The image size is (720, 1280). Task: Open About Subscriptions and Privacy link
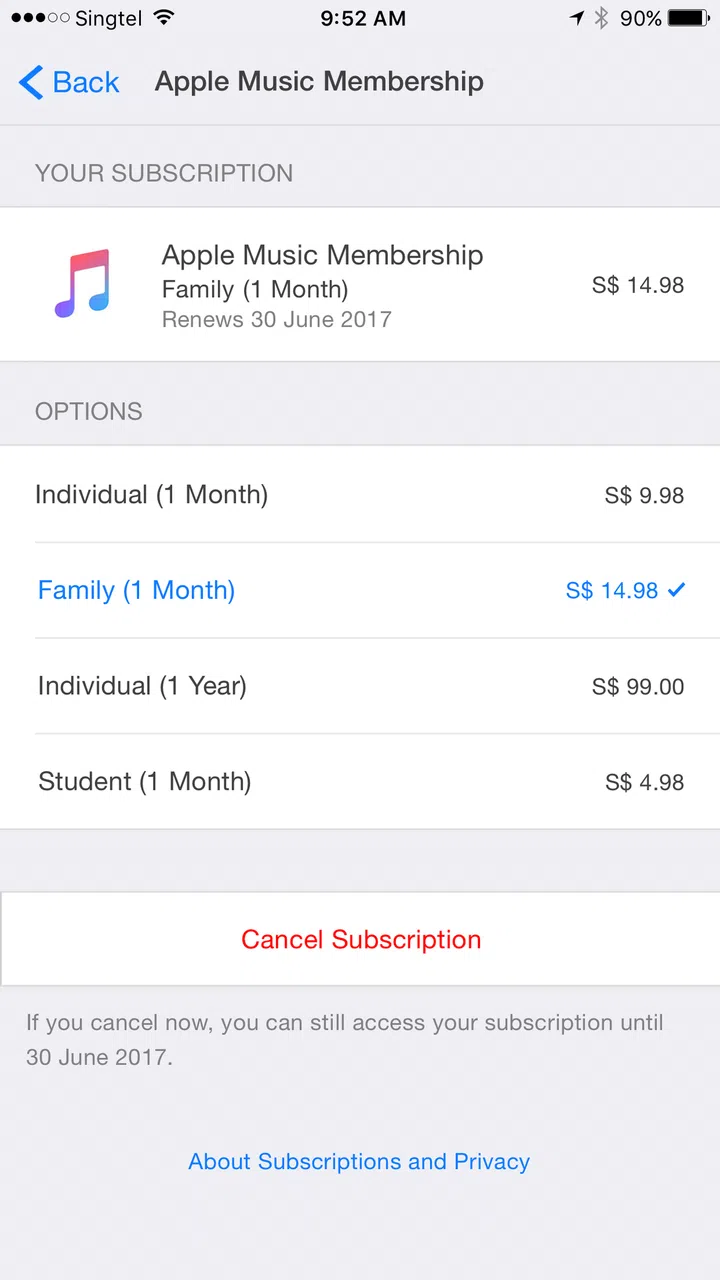[x=359, y=1161]
